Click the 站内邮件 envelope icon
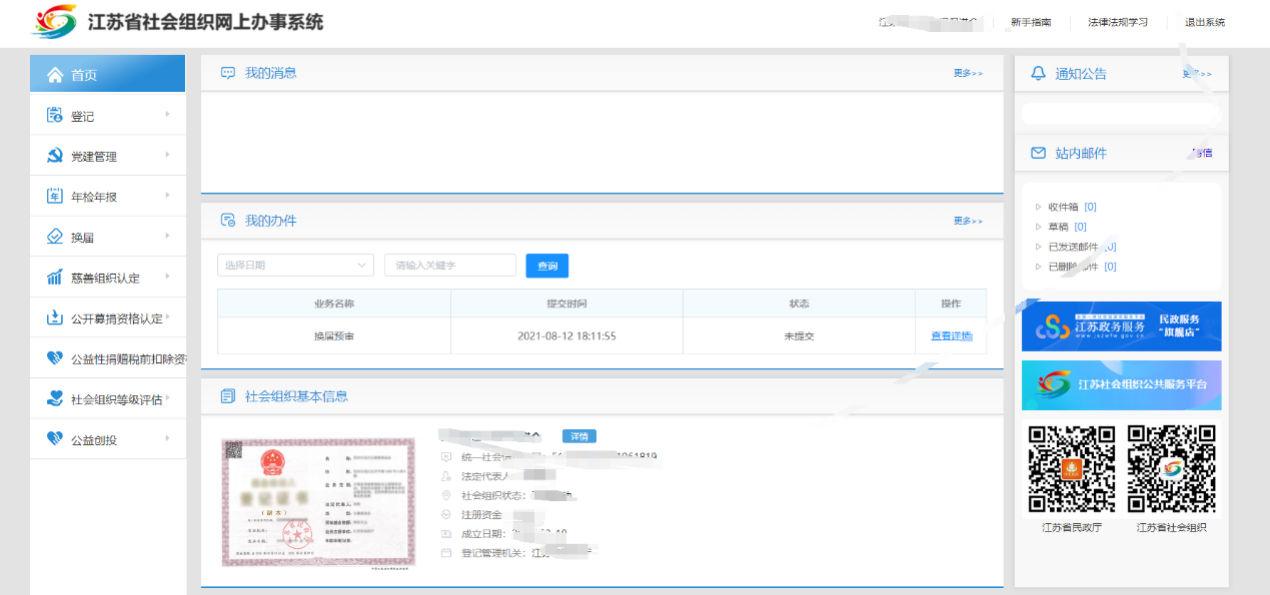Screen dimensions: 1270x595 [x=1037, y=153]
